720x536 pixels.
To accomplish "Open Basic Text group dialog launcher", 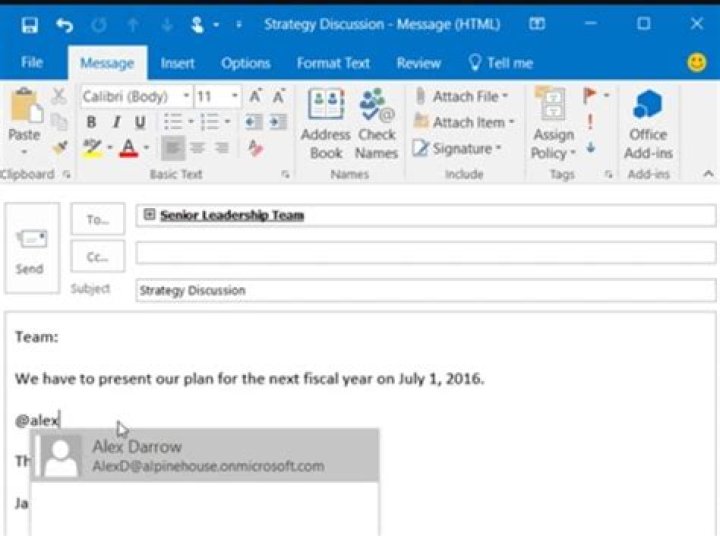I will [x=286, y=175].
